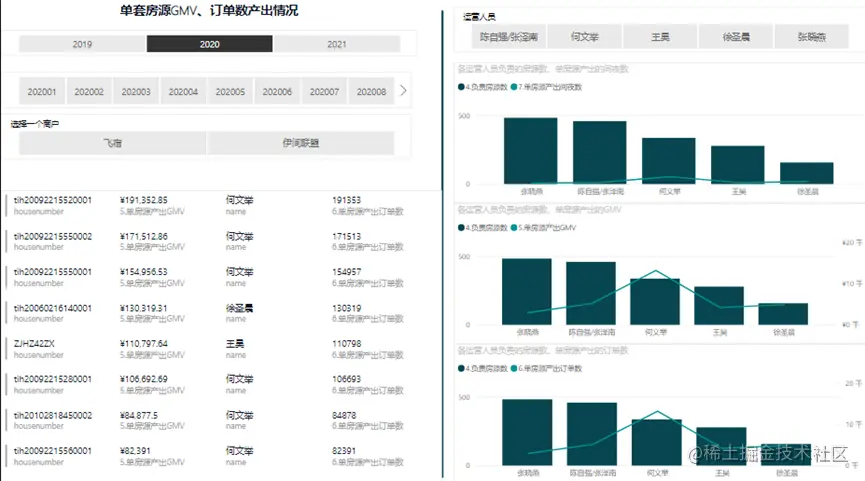Click GMV value ¥82,391
Viewport: 865px width, 481px height.
click(135, 451)
